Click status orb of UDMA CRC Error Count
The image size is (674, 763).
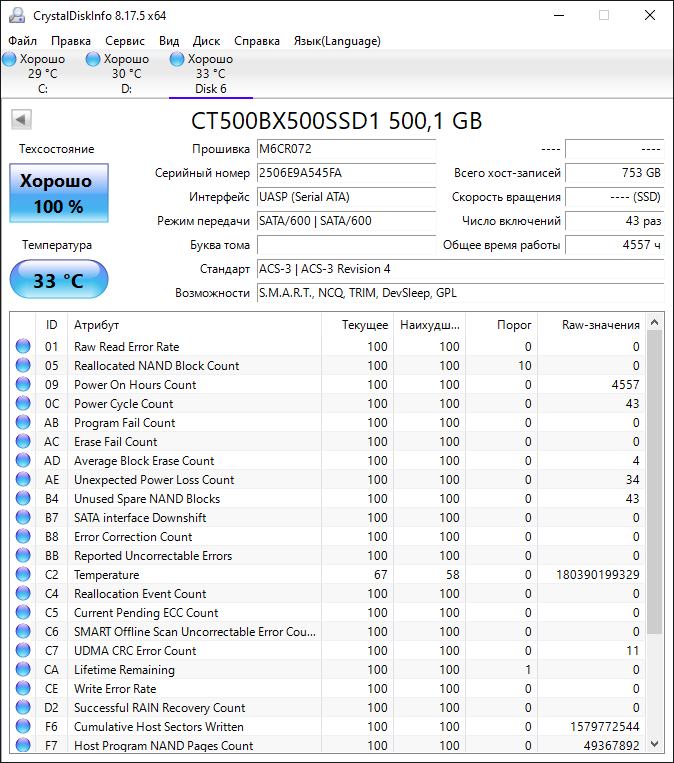[x=23, y=650]
